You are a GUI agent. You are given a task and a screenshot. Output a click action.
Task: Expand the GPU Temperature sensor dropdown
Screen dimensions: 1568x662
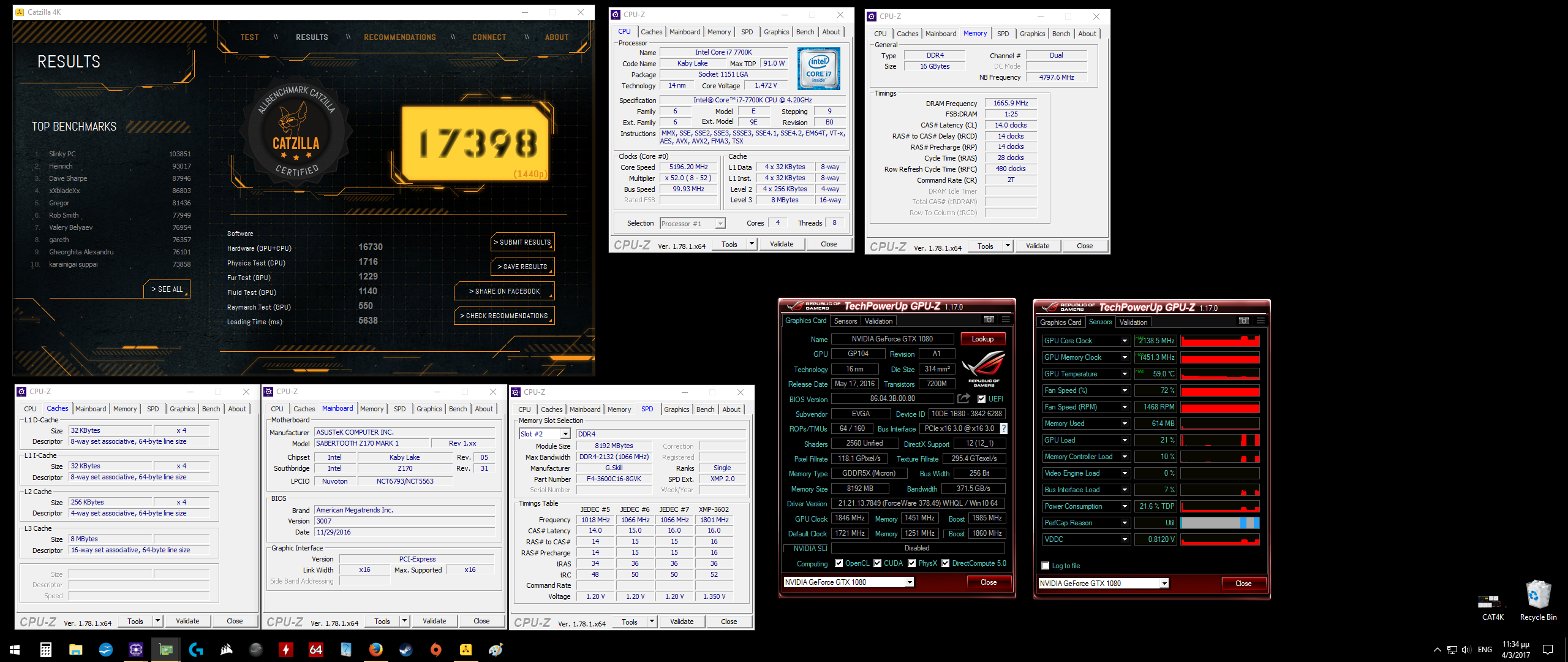(x=1125, y=374)
